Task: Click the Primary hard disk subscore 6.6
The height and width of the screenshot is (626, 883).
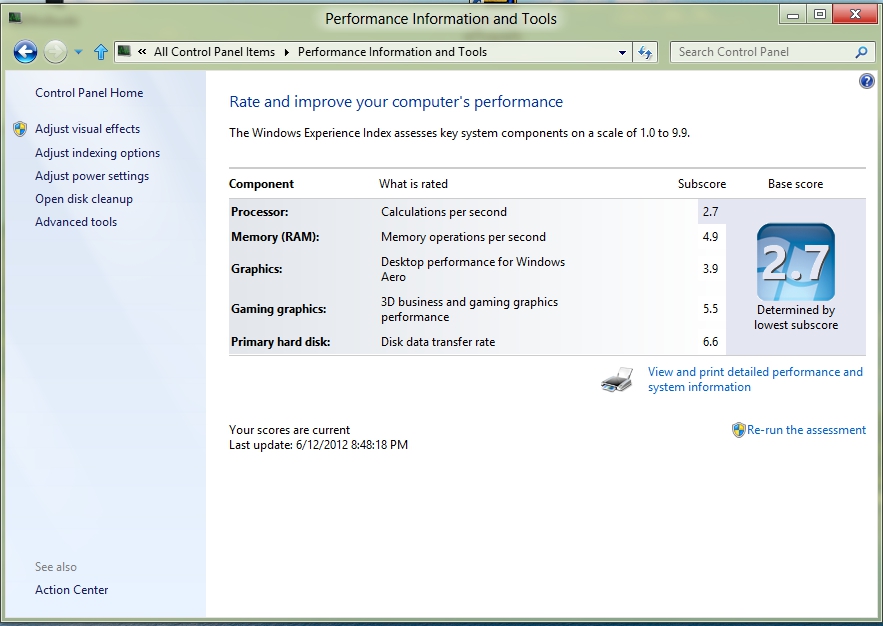Action: (711, 342)
